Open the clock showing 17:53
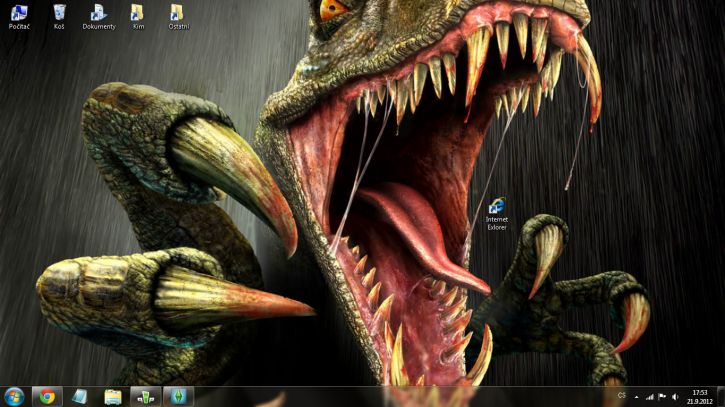The width and height of the screenshot is (725, 407). pos(700,397)
